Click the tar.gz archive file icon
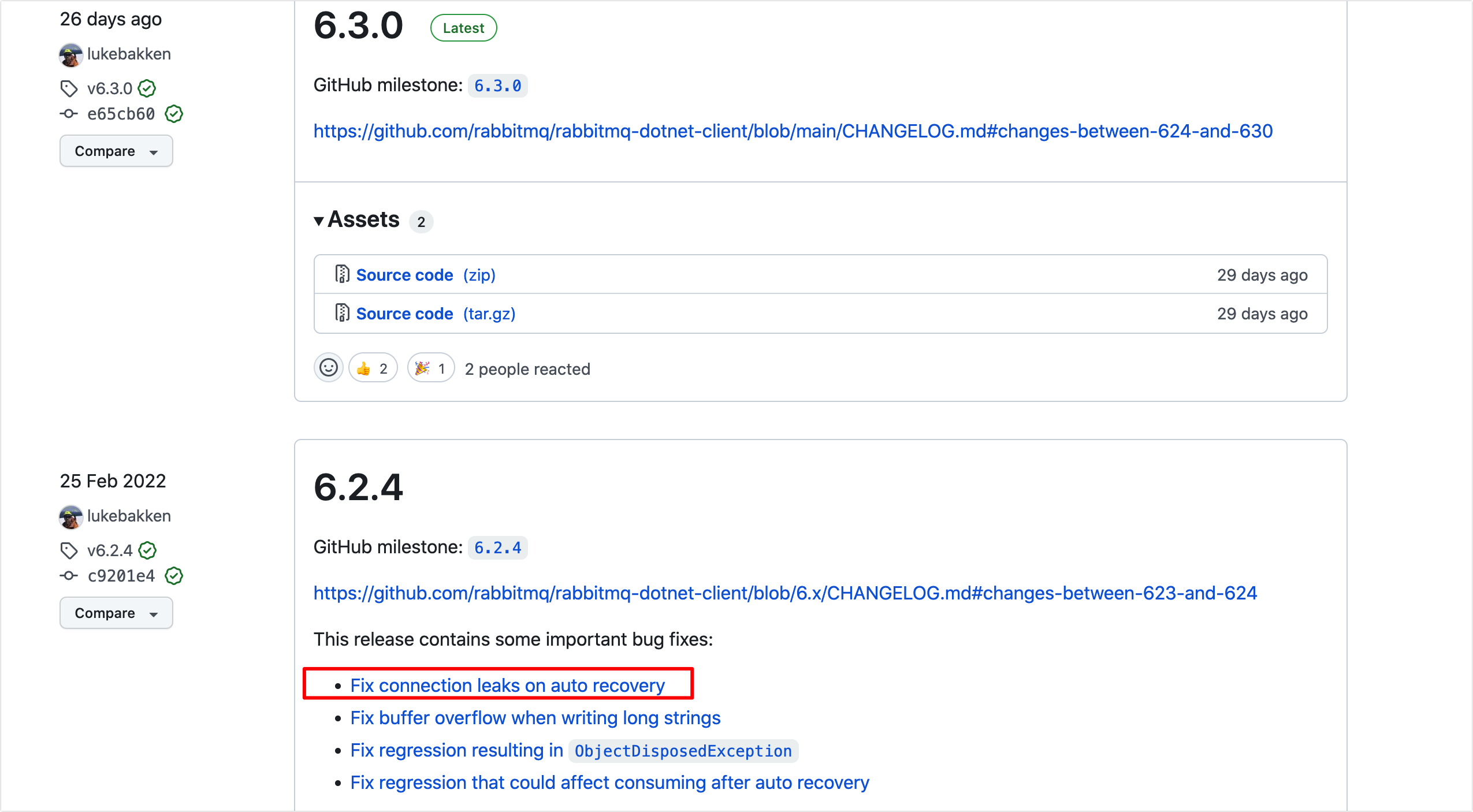Image resolution: width=1473 pixels, height=812 pixels. (x=342, y=313)
